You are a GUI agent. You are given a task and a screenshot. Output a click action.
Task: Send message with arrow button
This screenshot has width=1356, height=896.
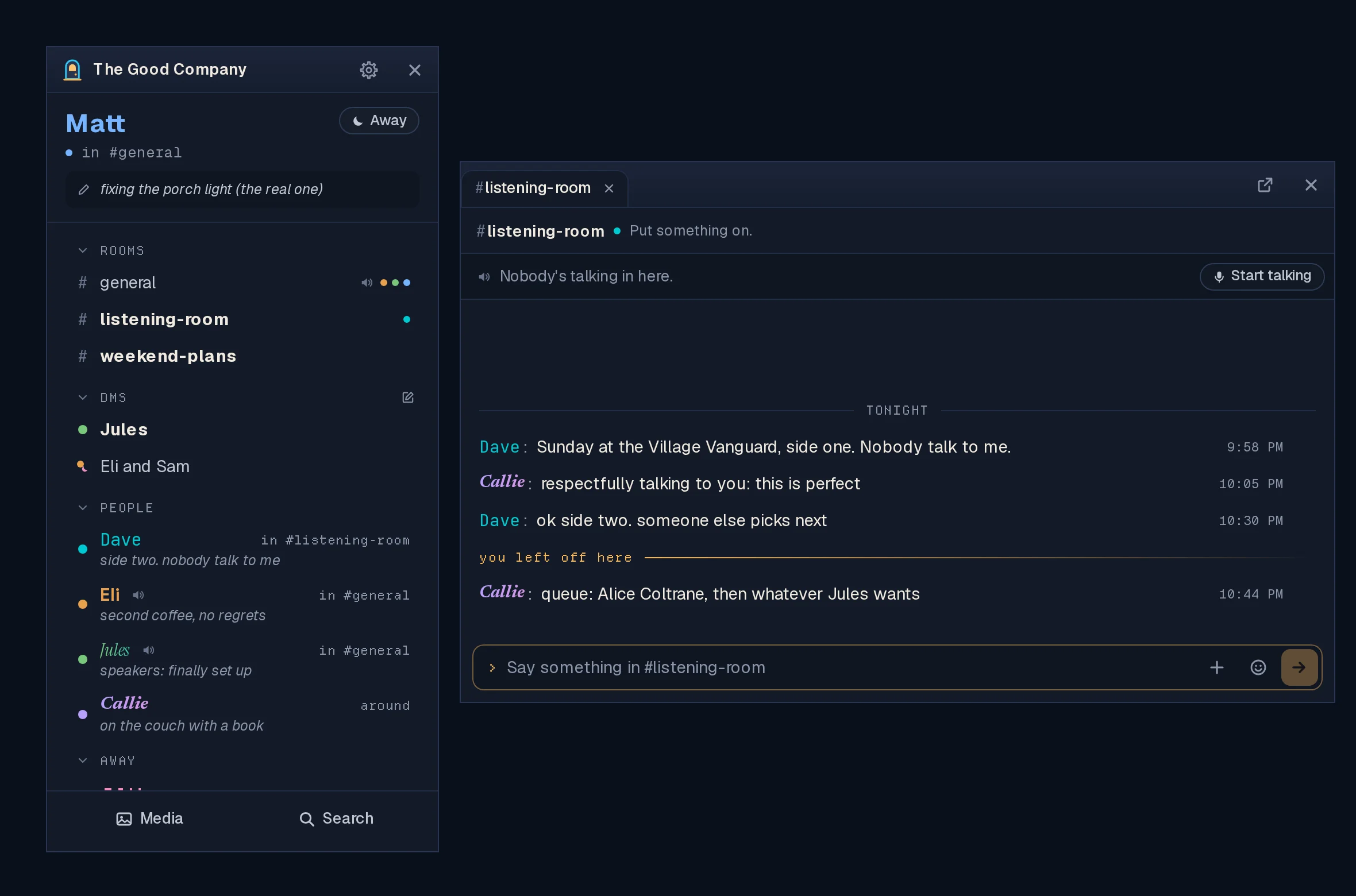pos(1299,667)
